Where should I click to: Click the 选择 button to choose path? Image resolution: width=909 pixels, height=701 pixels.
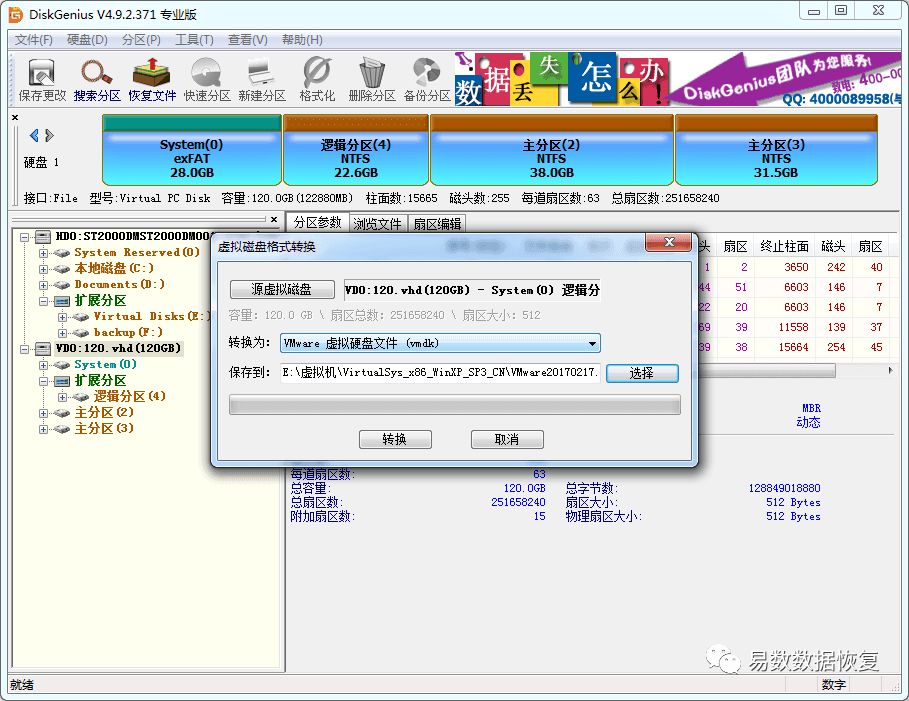(x=642, y=373)
